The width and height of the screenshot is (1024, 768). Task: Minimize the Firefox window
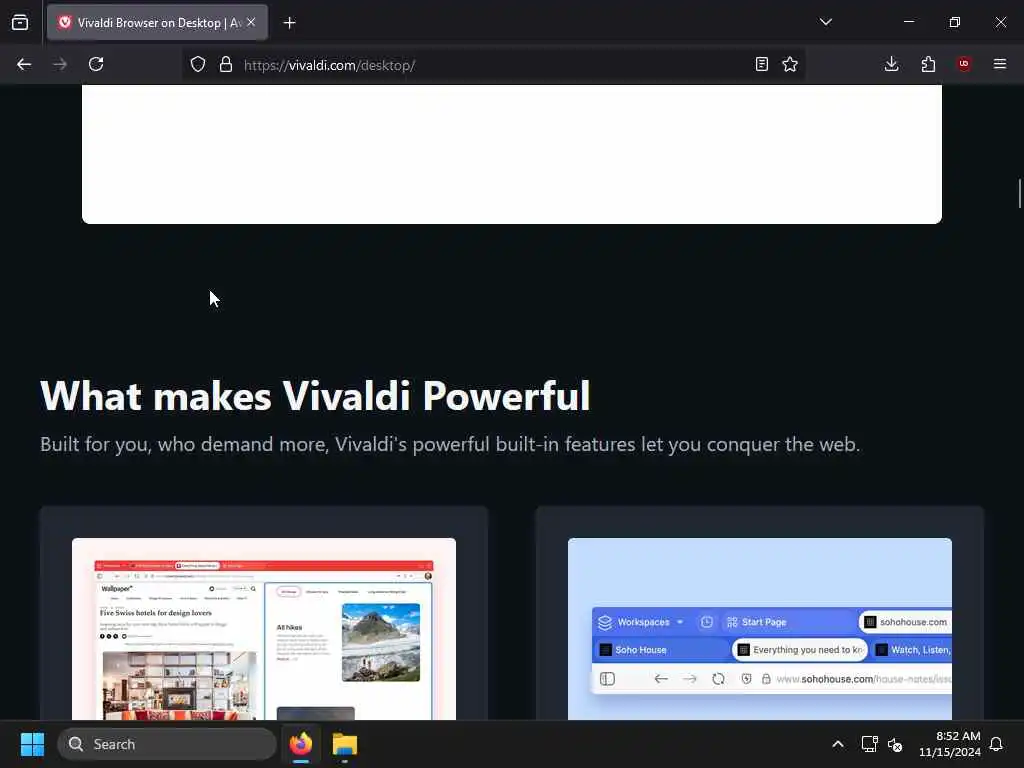pos(908,22)
